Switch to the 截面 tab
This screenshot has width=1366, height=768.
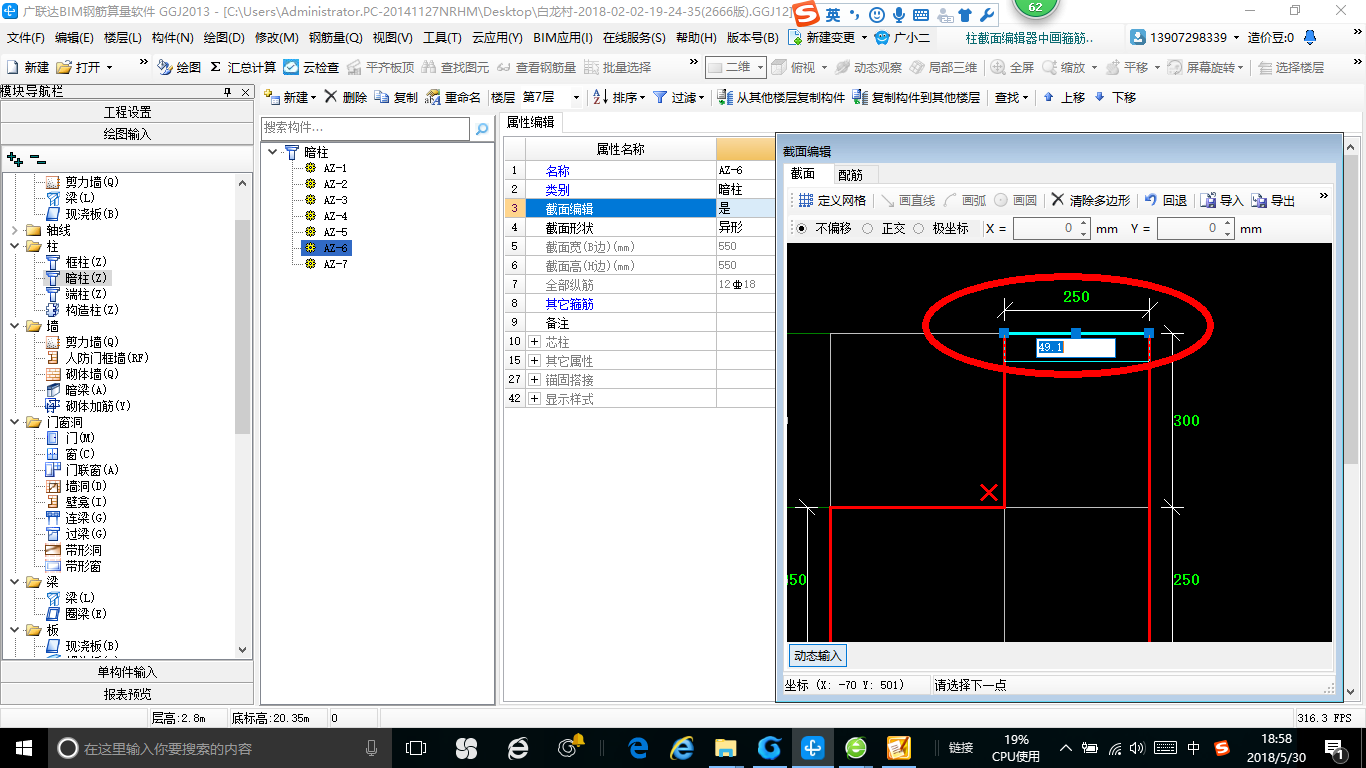coord(803,174)
